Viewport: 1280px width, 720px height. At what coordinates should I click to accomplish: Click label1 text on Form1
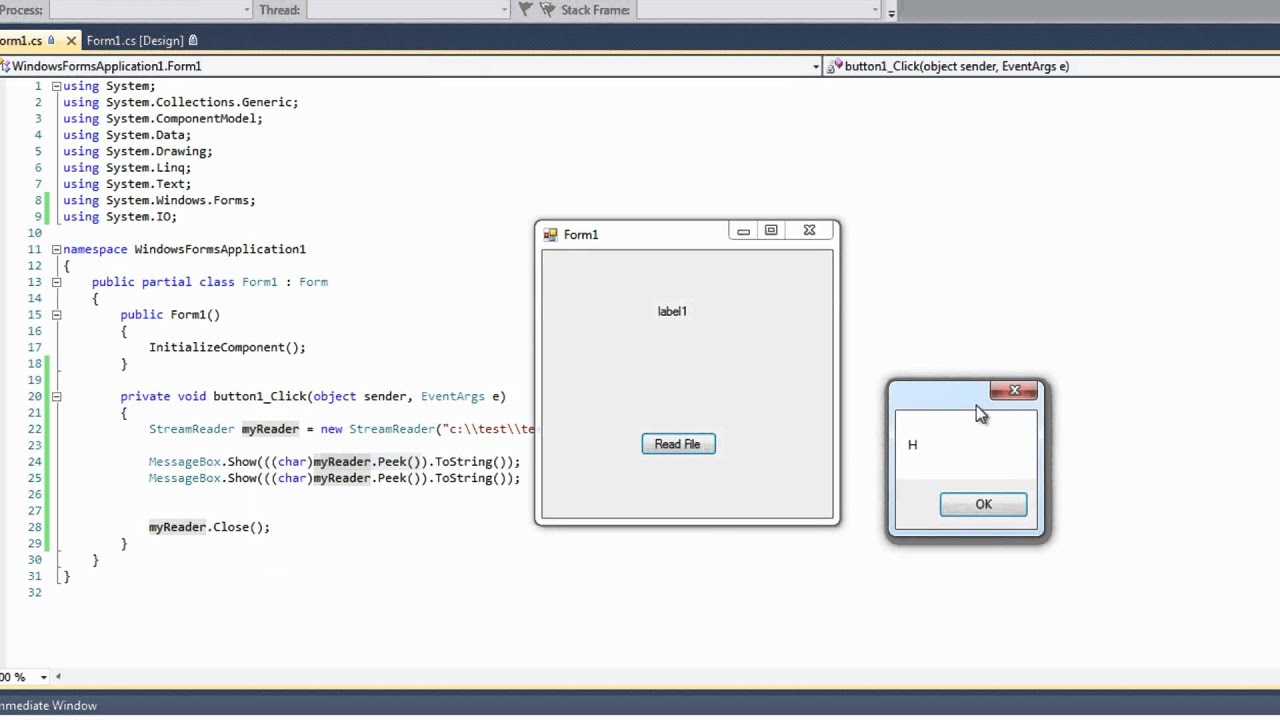(672, 311)
